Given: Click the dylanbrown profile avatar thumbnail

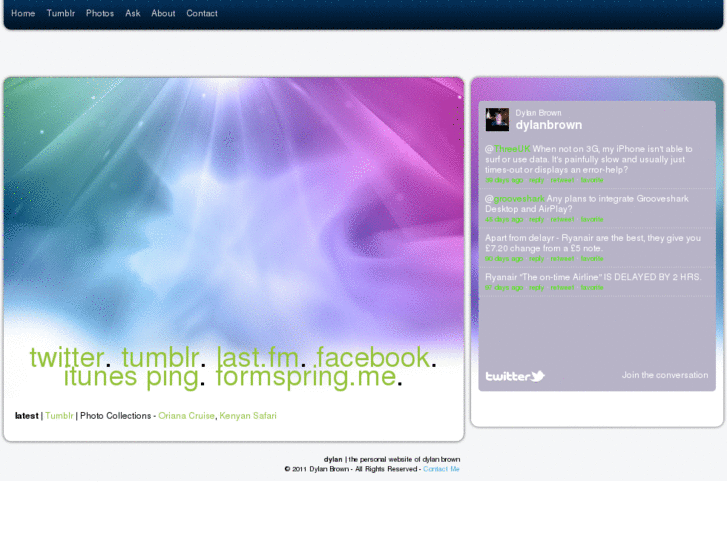Looking at the screenshot, I should click(x=497, y=120).
